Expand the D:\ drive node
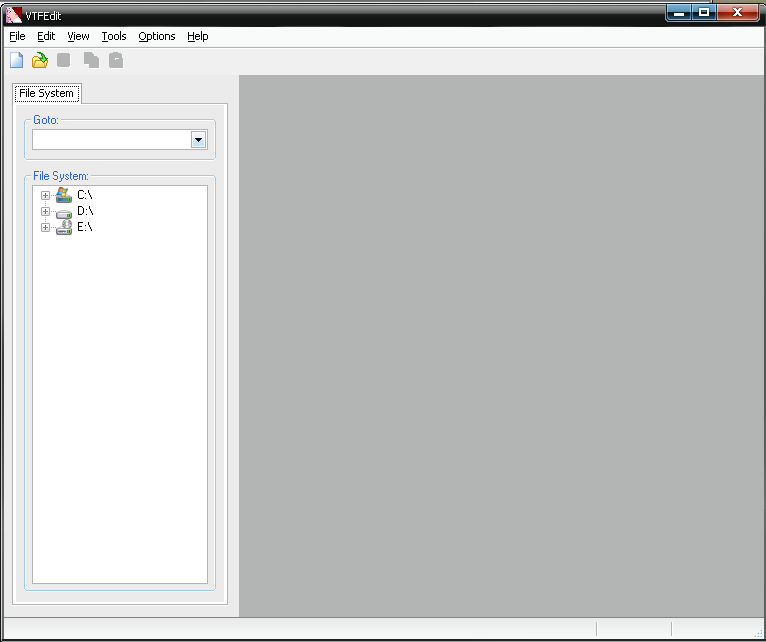 tap(45, 212)
